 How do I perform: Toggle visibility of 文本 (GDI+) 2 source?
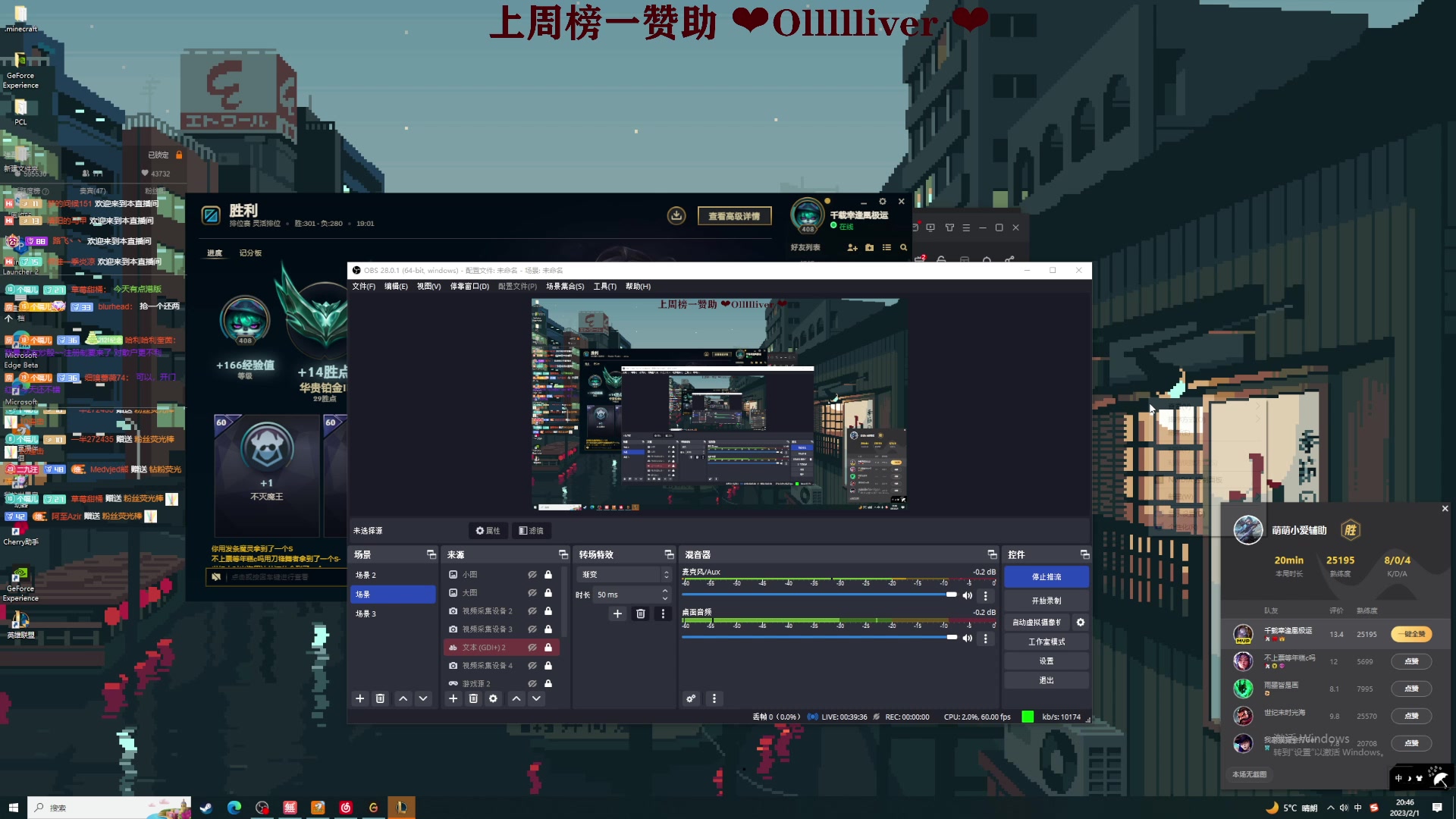532,647
